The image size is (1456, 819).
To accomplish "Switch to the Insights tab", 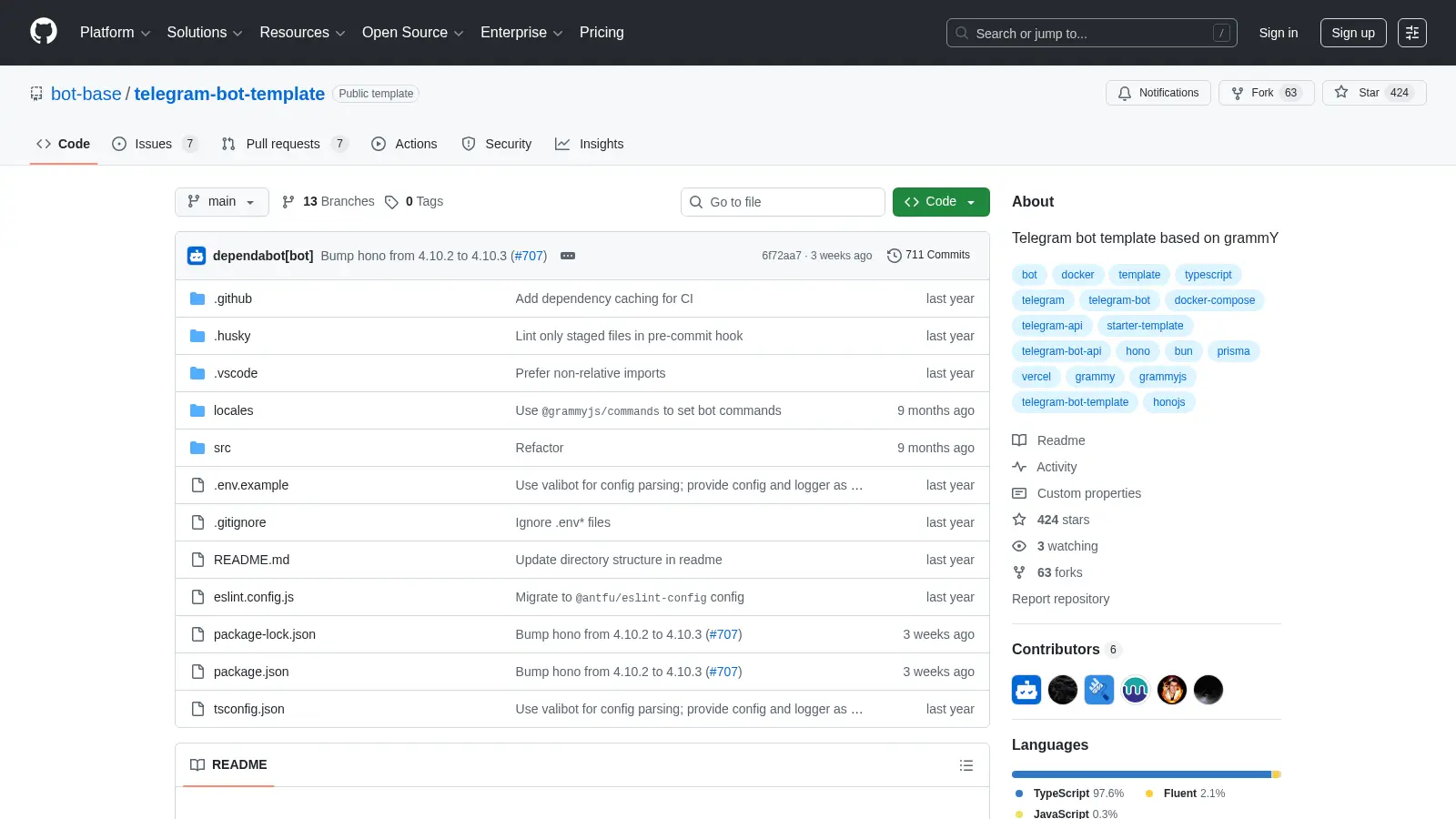I will point(590,144).
